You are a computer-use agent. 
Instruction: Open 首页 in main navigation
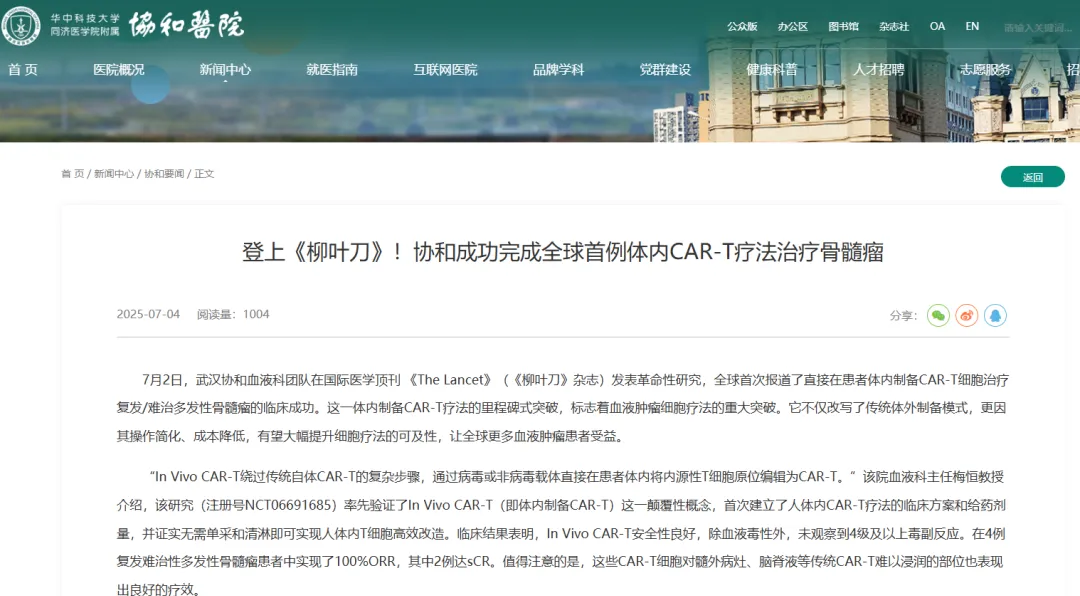click(23, 70)
